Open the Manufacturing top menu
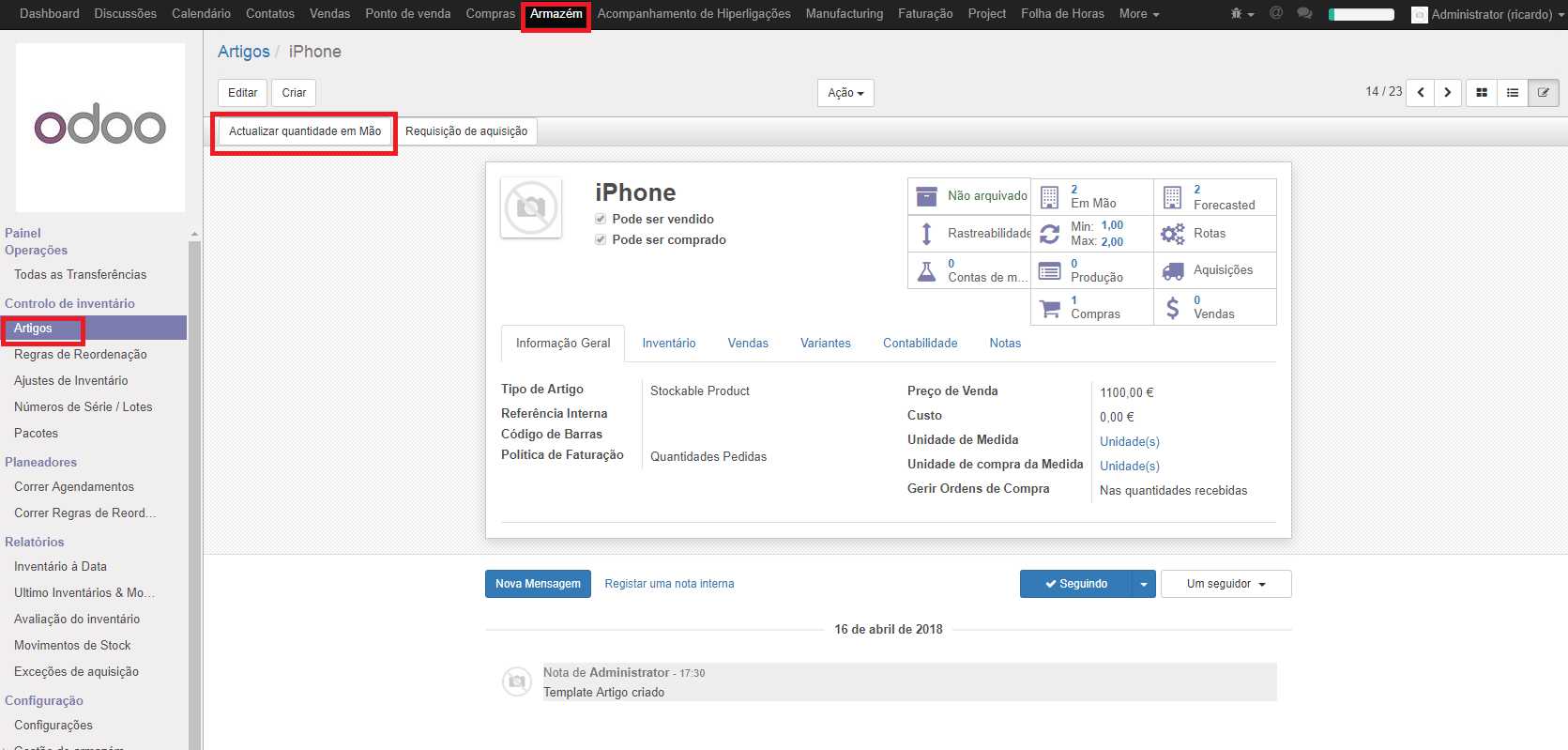This screenshot has width=1568, height=750. click(x=845, y=14)
